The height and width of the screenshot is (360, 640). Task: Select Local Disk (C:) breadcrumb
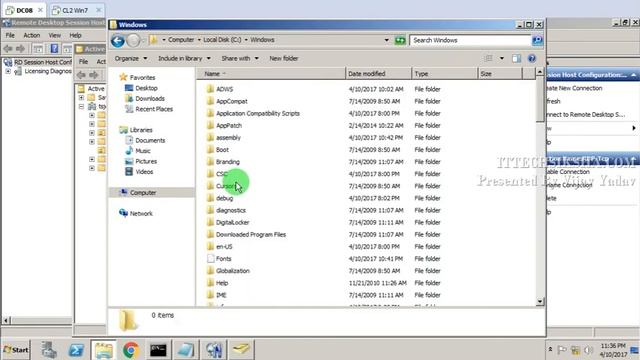point(222,40)
